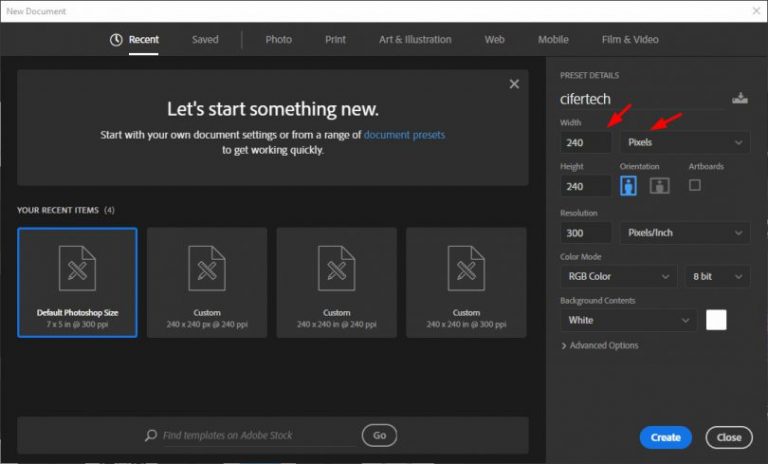The height and width of the screenshot is (464, 768).
Task: Select landscape orientation icon
Action: click(x=659, y=186)
